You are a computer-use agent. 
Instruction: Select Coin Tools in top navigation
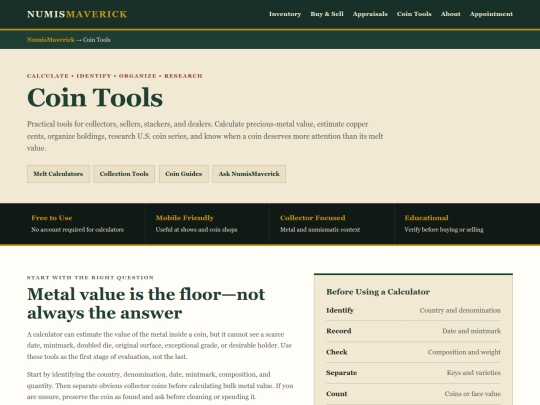coord(414,14)
